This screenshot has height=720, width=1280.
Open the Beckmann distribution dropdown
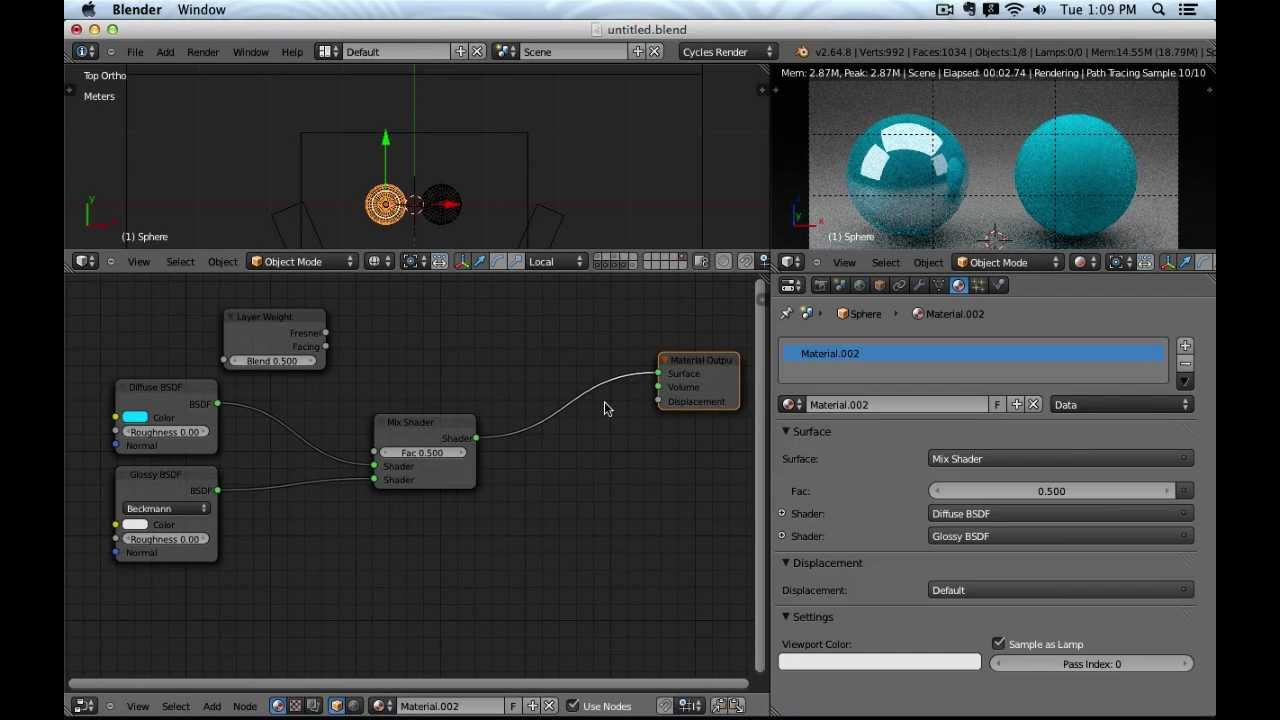(166, 509)
